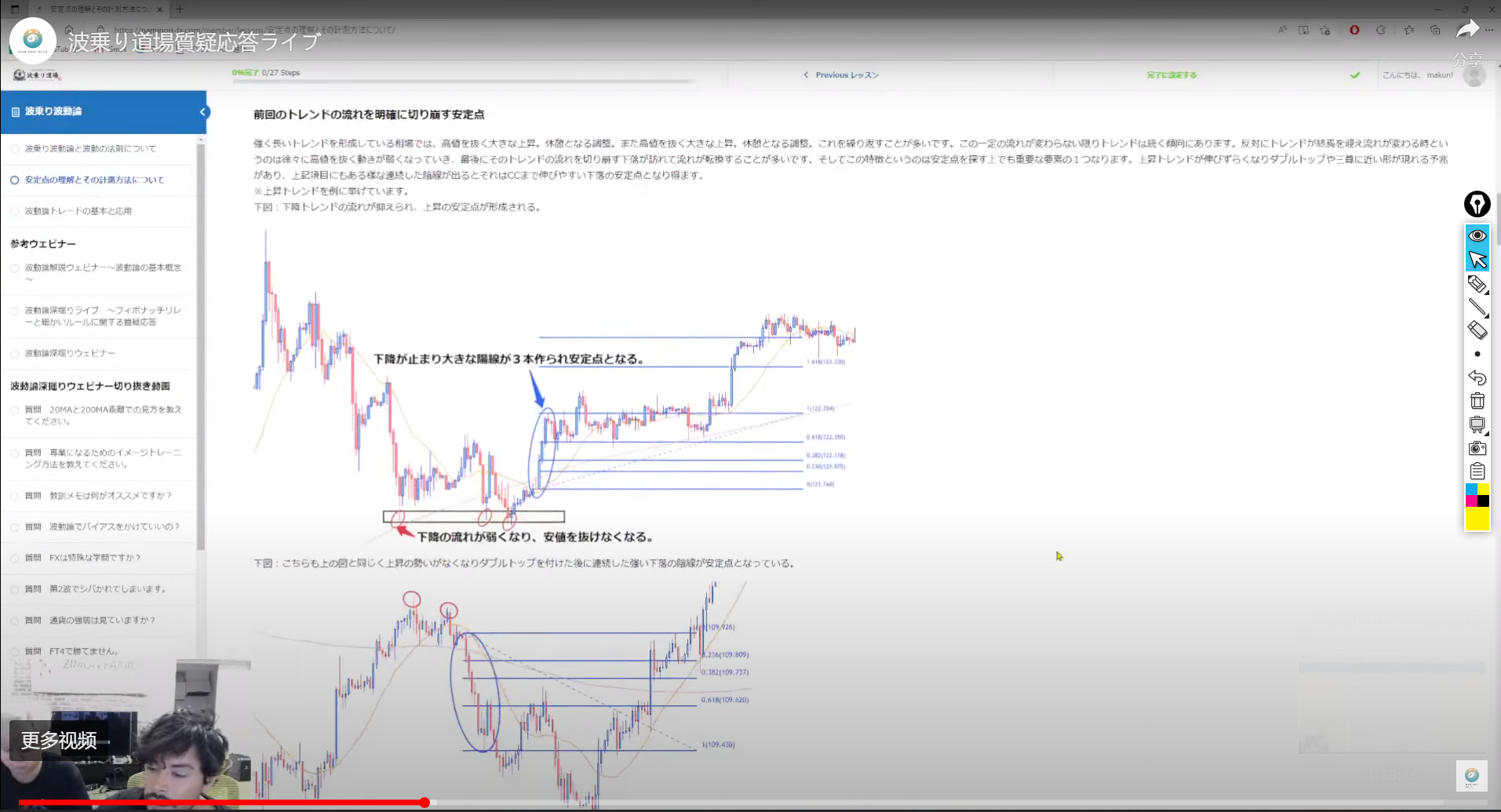Close the 安定点の理解 browser tab
1501x812 pixels.
(x=160, y=9)
